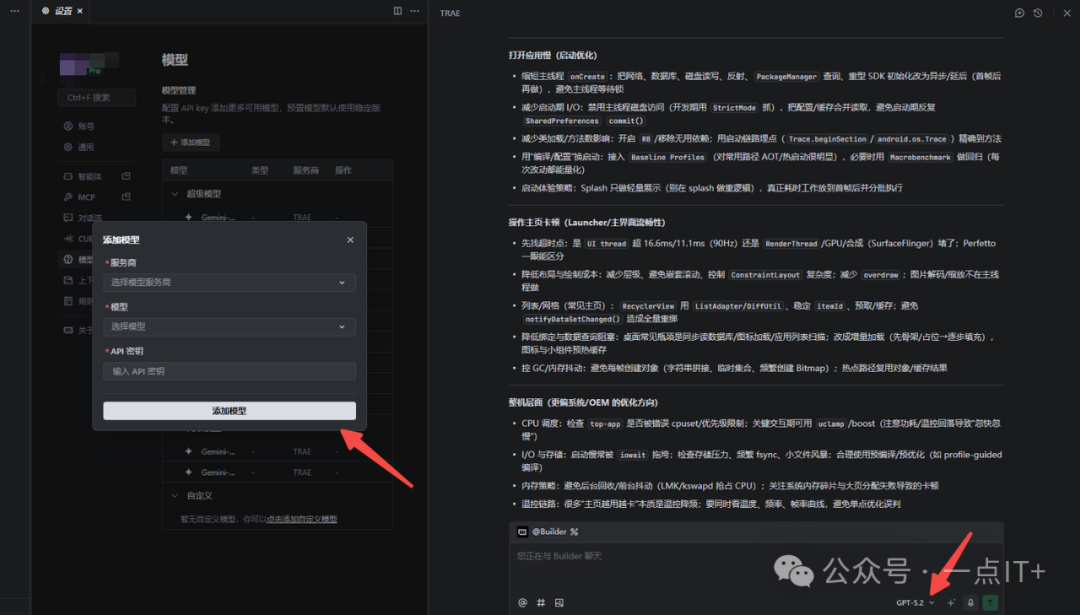Screen dimensions: 1080x615
Task: Click the CUE sidebar icon
Action: tap(68, 238)
